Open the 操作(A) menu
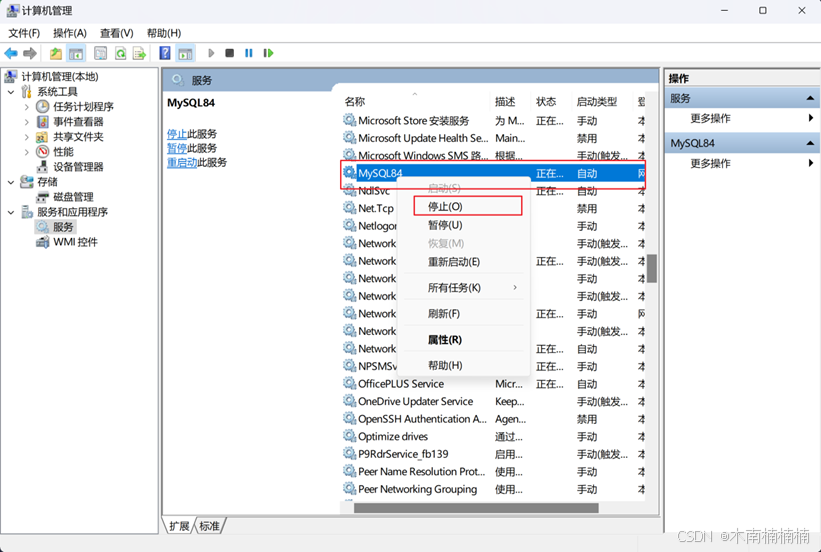 click(70, 33)
